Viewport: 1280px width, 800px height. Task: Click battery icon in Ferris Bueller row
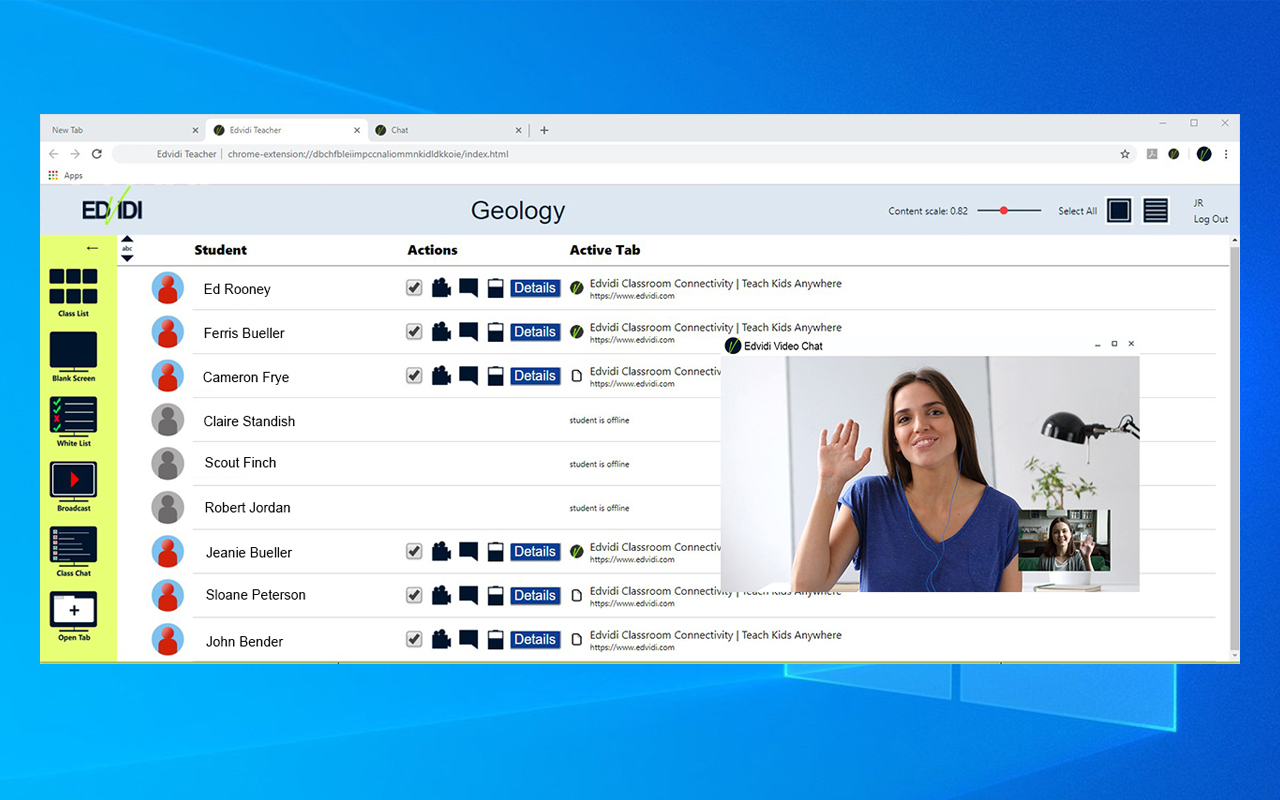[x=495, y=332]
